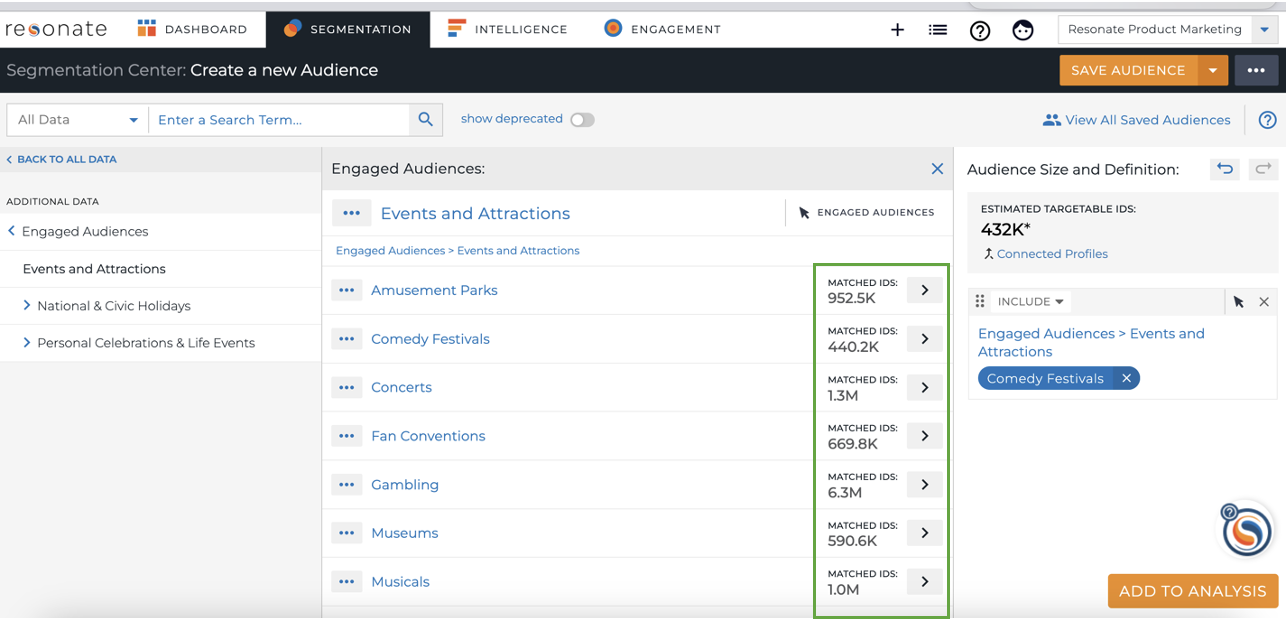Undo the last audience change
Screen dimensions: 1286x620
click(1224, 169)
